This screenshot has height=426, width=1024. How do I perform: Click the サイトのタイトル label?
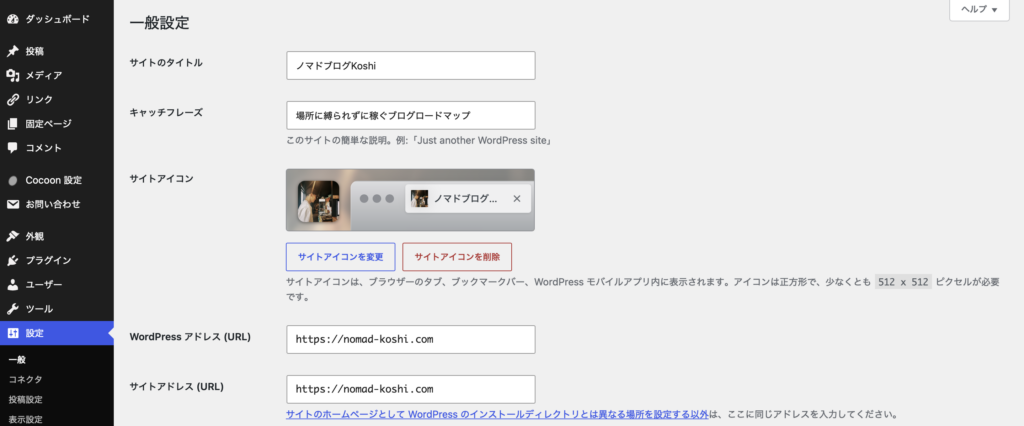point(166,63)
